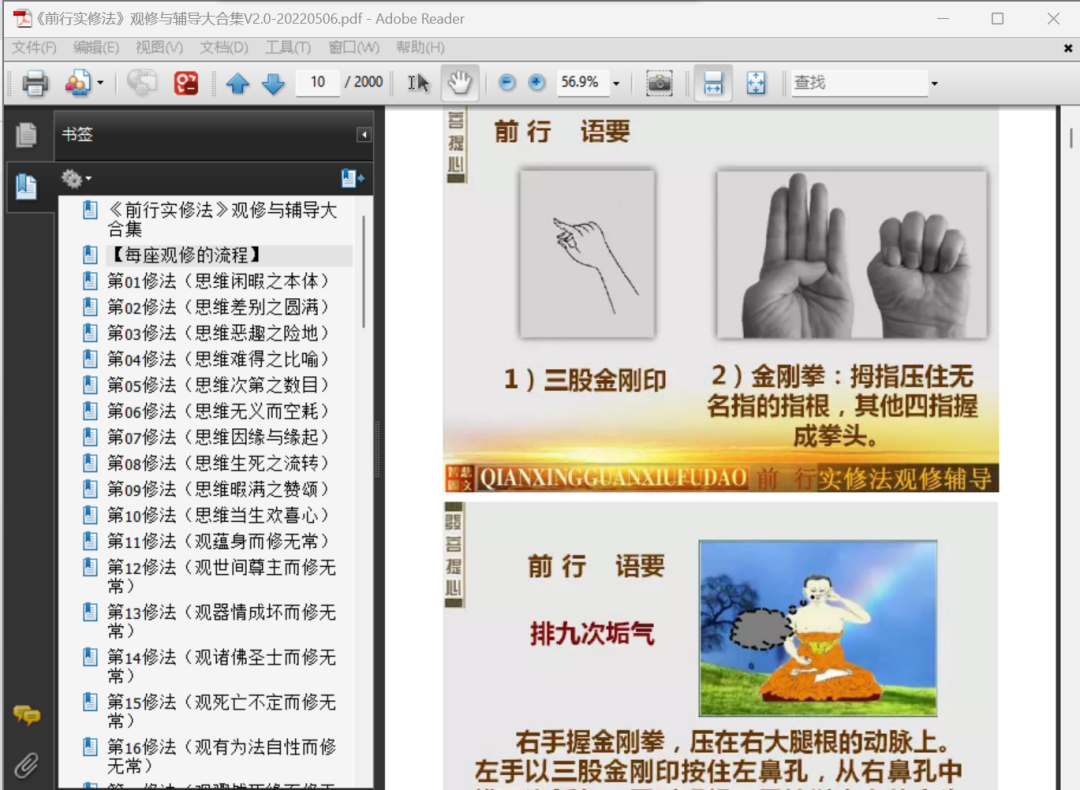This screenshot has width=1080, height=790.
Task: Click the document vertical scrollbar thumb
Action: [x=1071, y=138]
